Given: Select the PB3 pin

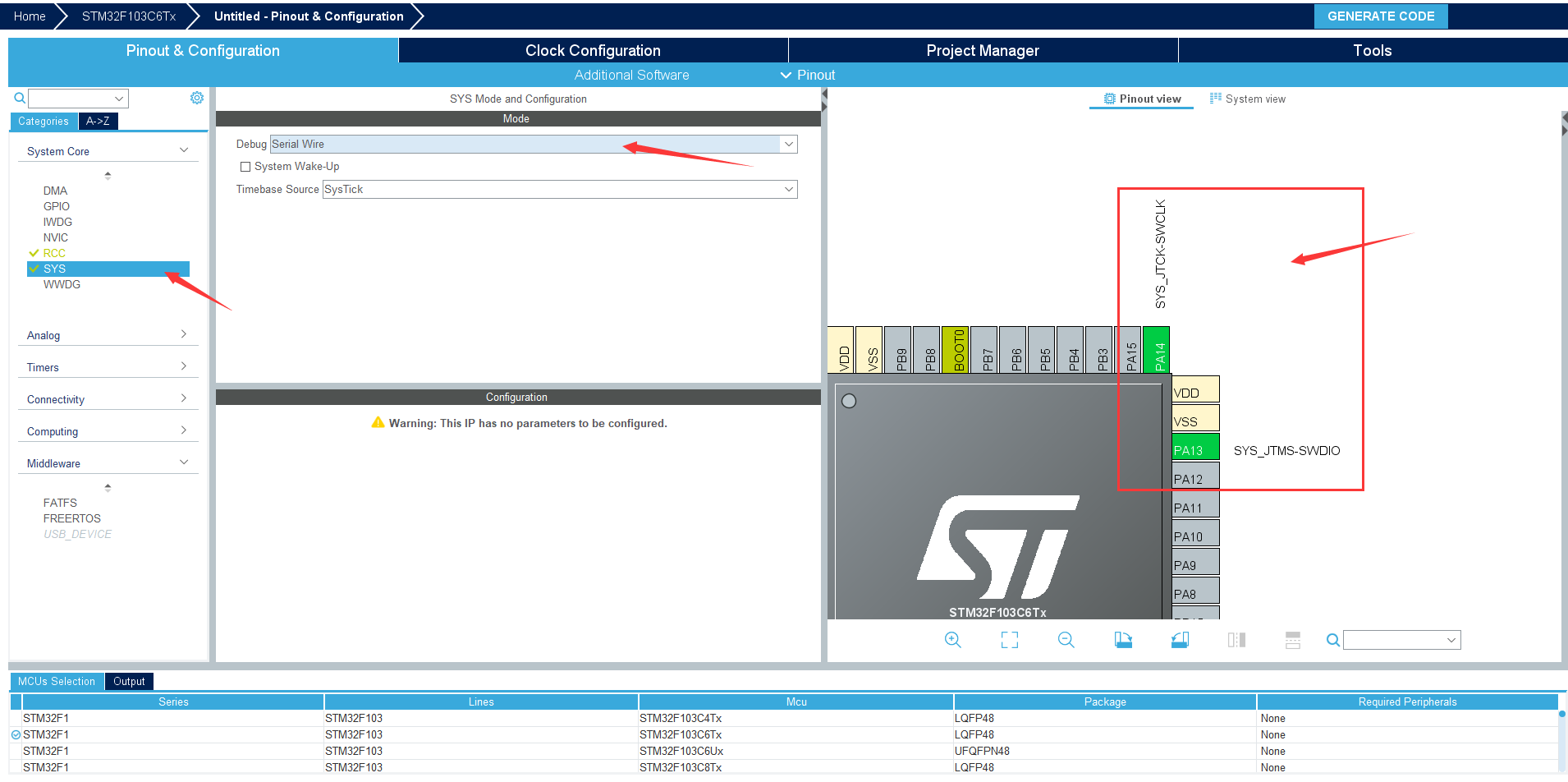Looking at the screenshot, I should 1098,349.
